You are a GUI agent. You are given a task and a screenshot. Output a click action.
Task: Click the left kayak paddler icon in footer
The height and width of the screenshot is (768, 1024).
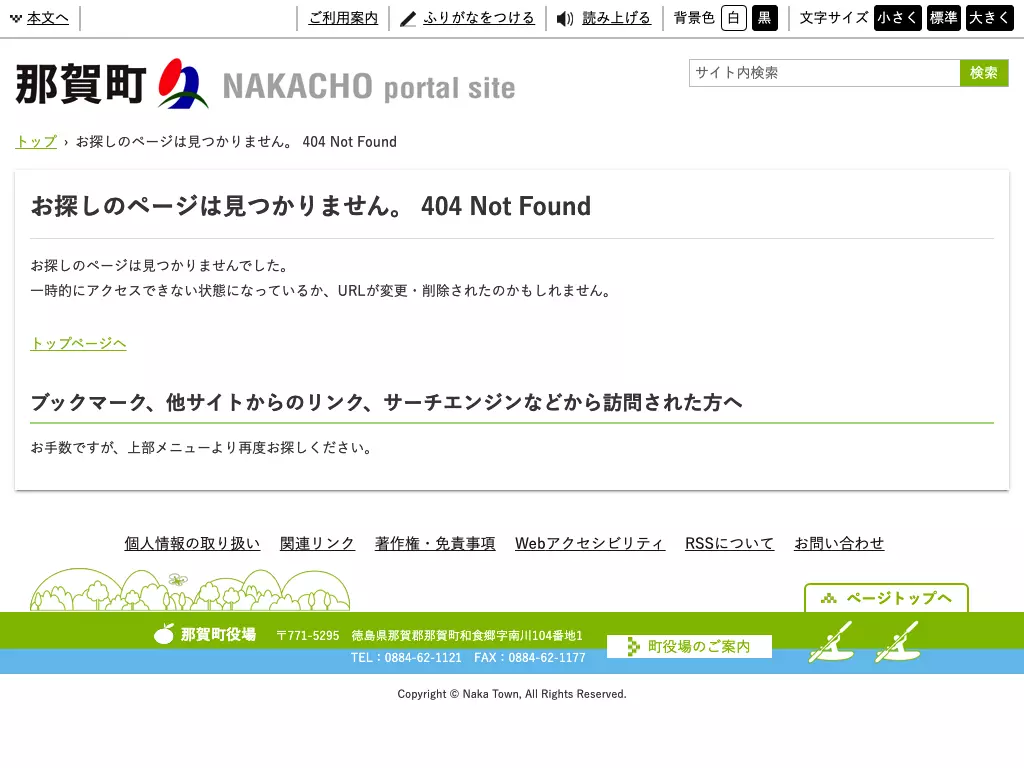831,641
